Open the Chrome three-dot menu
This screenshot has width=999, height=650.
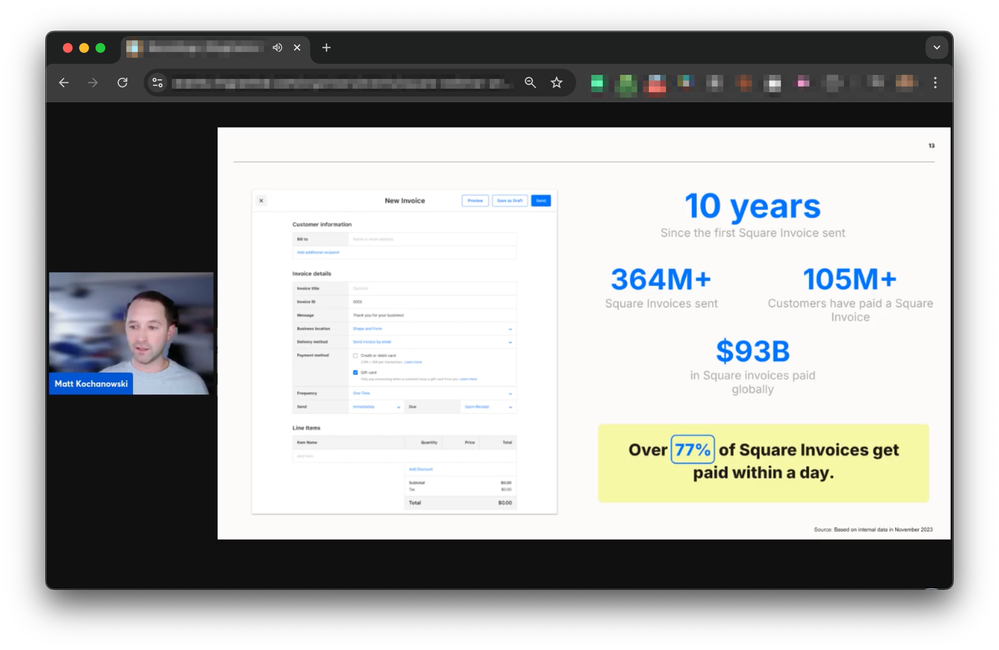[x=935, y=83]
